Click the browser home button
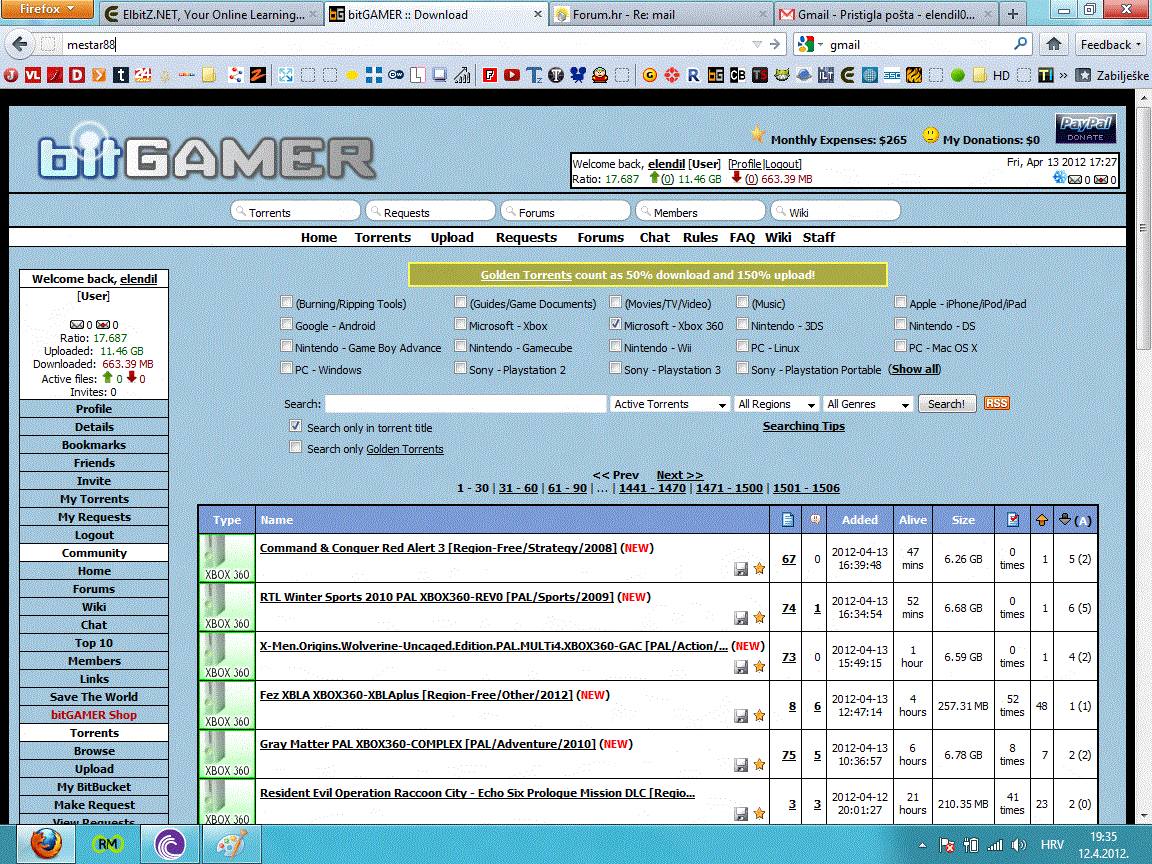This screenshot has height=864, width=1152. [x=1054, y=44]
